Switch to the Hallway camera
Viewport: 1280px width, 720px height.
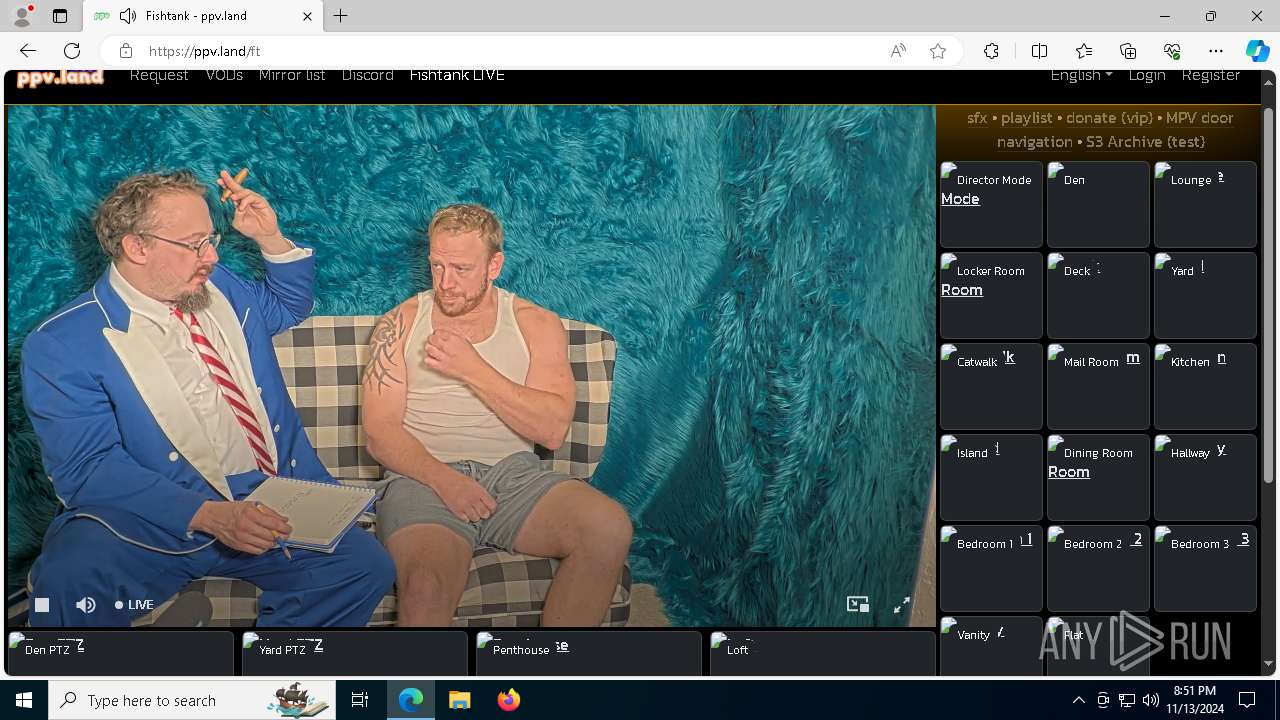coord(1205,477)
